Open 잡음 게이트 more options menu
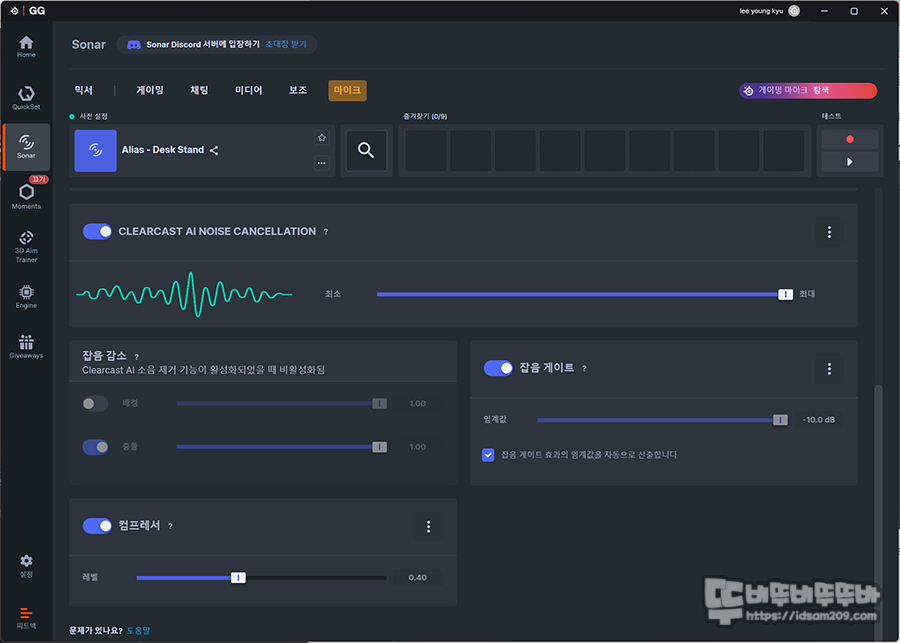900x643 pixels. (x=829, y=369)
